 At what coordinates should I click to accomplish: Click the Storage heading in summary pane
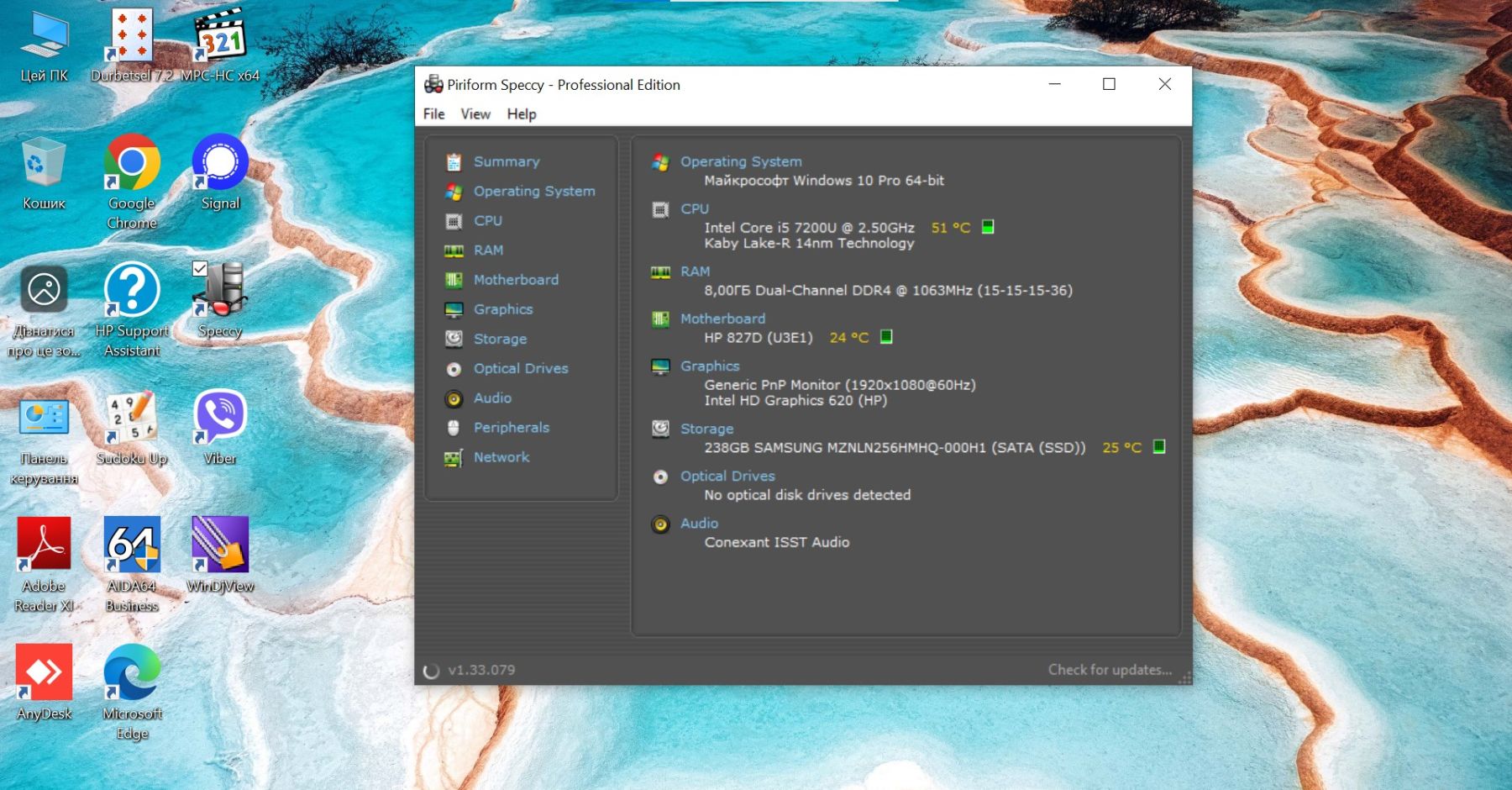pyautogui.click(x=706, y=429)
